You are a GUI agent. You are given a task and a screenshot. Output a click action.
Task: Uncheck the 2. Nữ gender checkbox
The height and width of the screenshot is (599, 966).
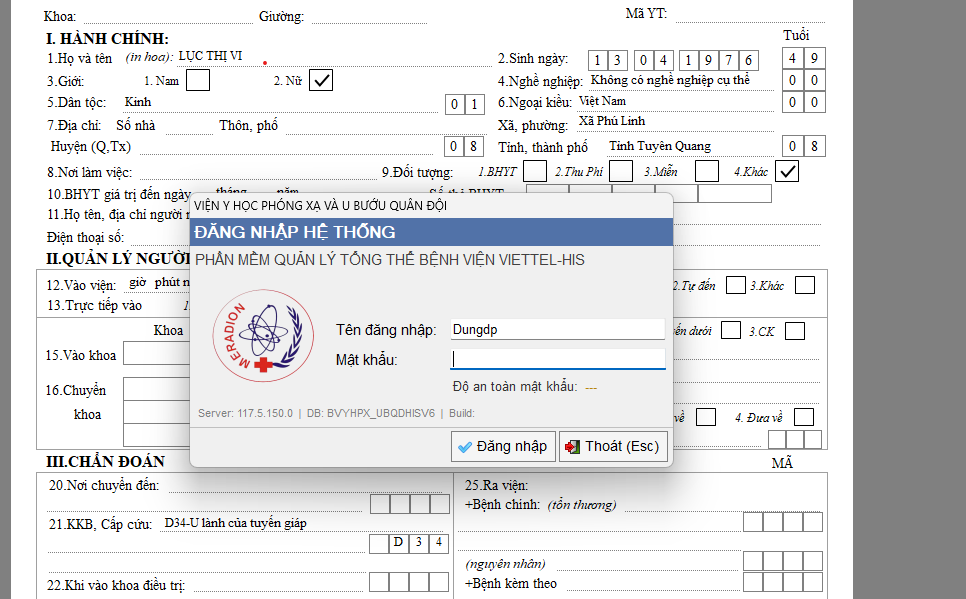click(321, 81)
